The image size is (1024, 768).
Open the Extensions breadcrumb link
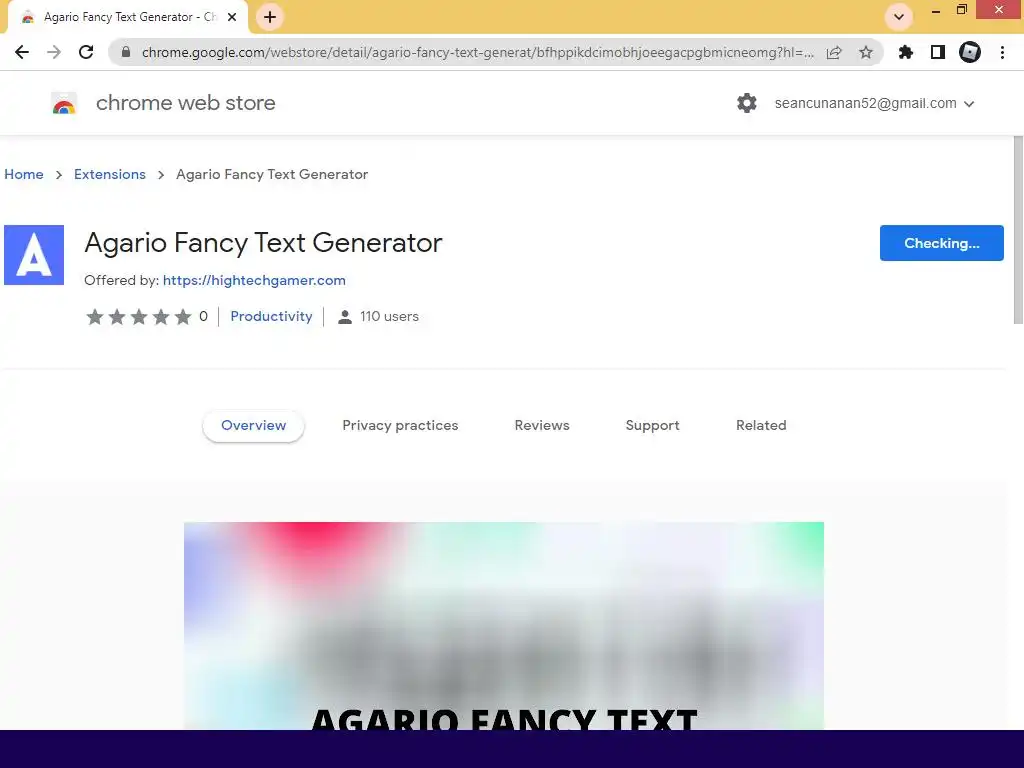click(x=110, y=174)
